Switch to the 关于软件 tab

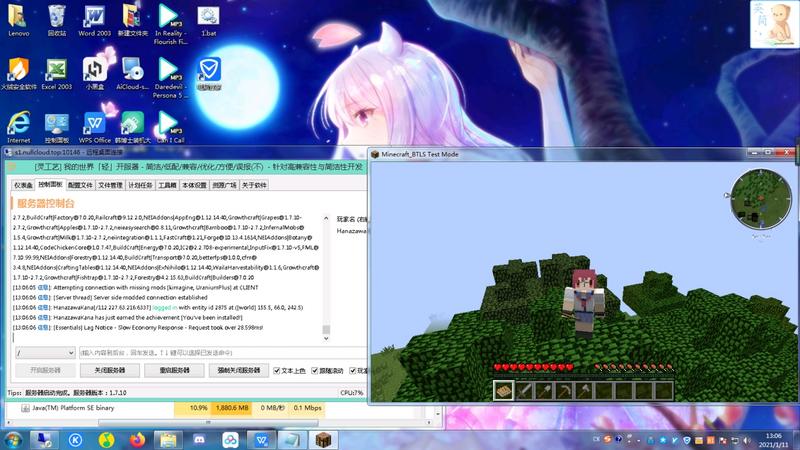tap(254, 185)
